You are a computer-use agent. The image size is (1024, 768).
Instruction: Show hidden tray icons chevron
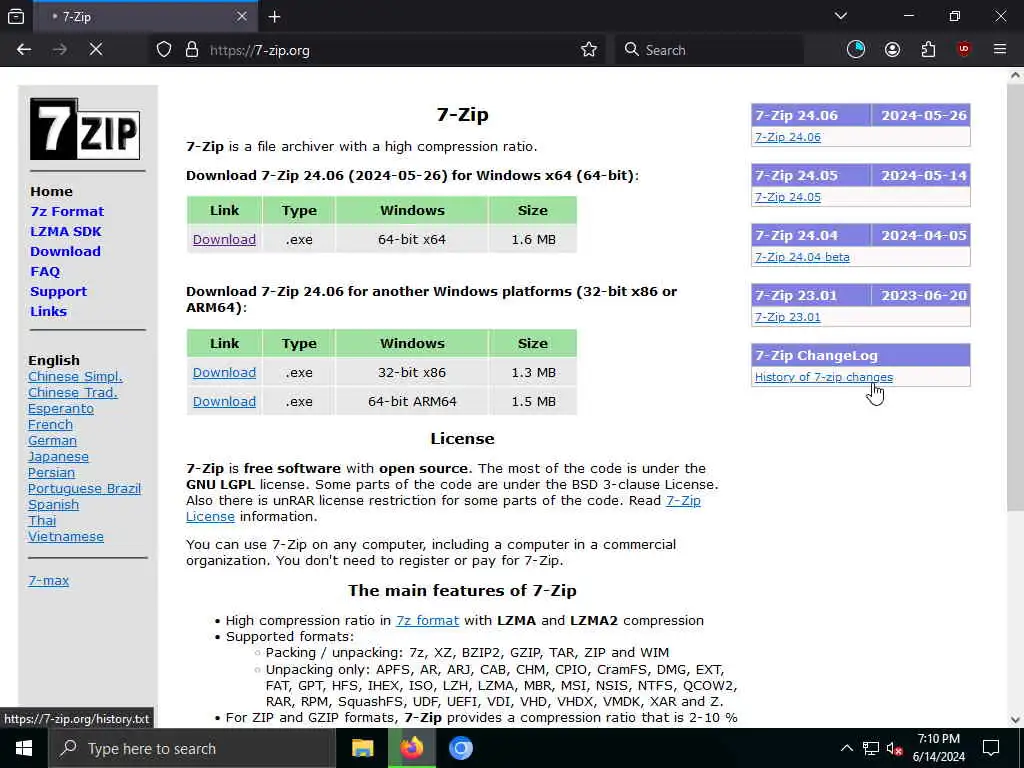click(846, 748)
